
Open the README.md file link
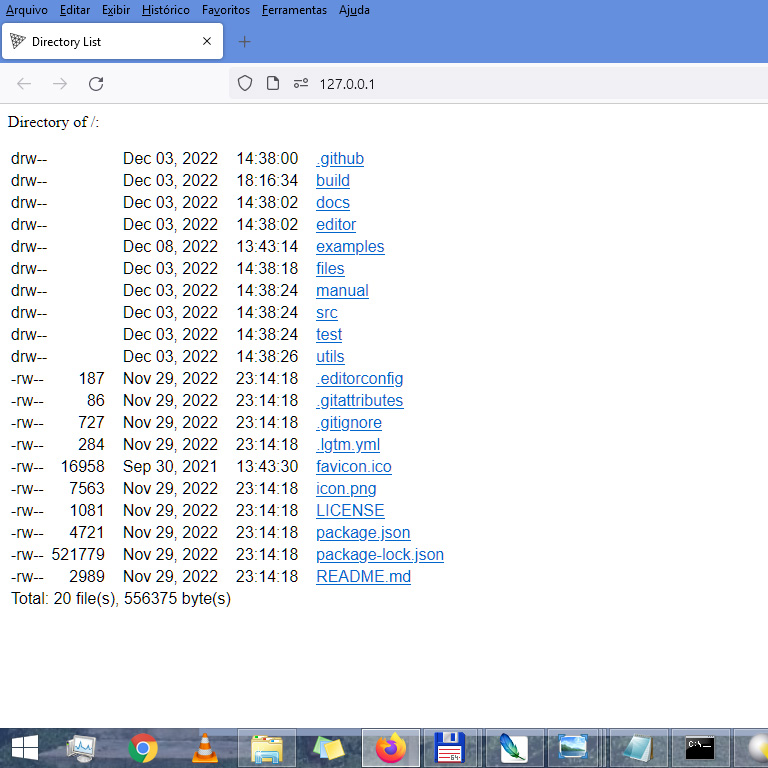click(363, 577)
